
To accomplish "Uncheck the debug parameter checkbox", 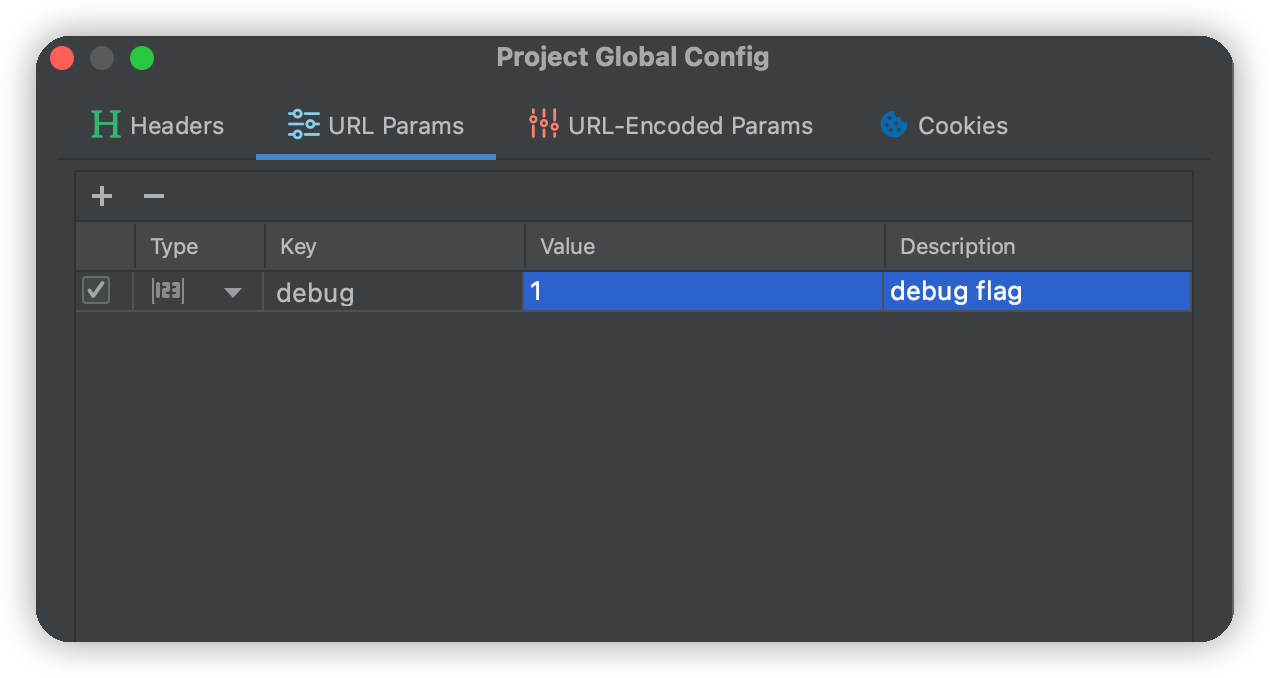I will (96, 291).
